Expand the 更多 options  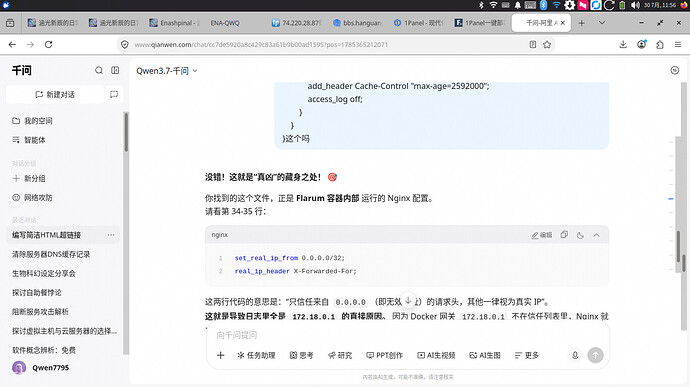[527, 355]
